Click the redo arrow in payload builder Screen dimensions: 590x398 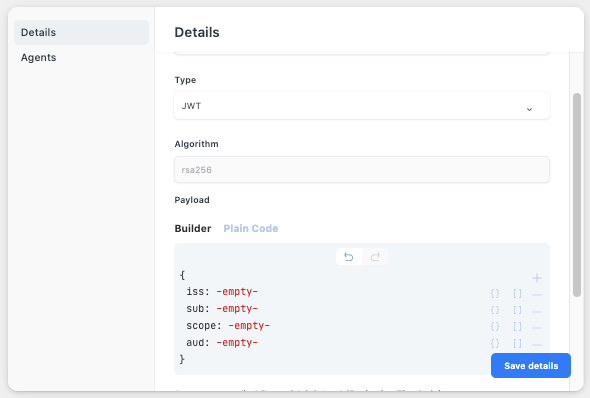(375, 257)
